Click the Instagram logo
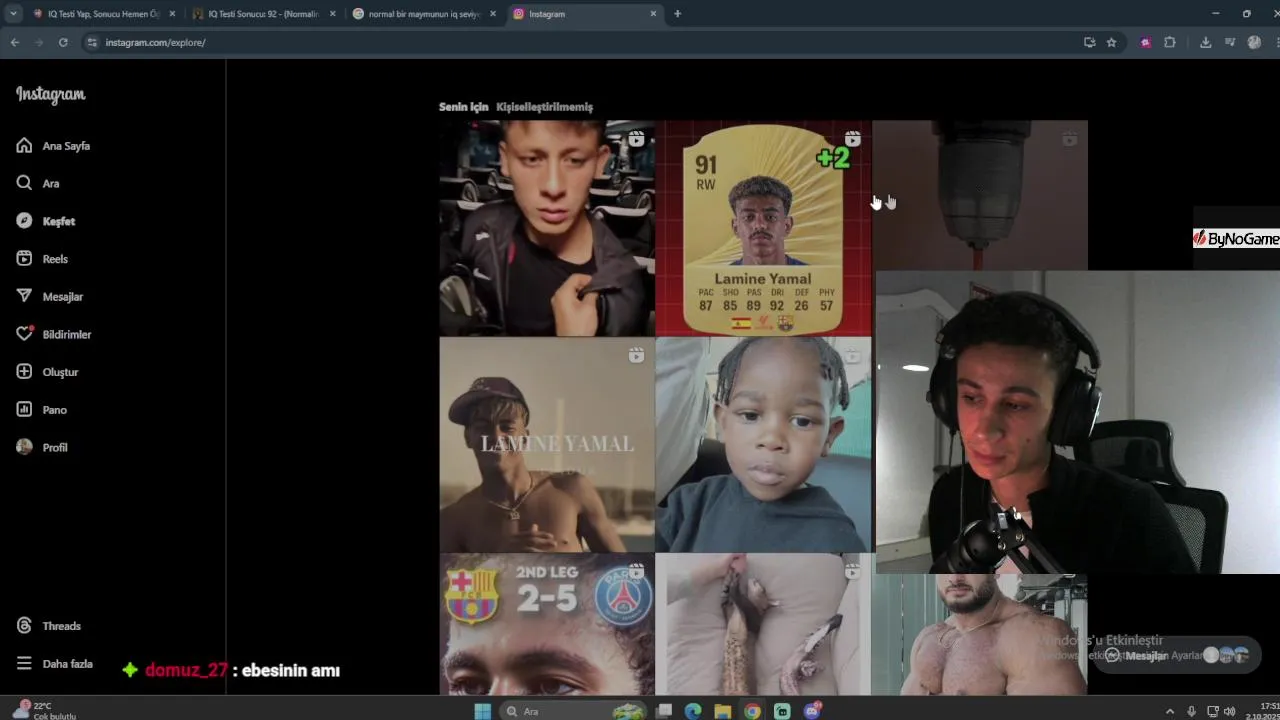The image size is (1280, 720). 50,94
